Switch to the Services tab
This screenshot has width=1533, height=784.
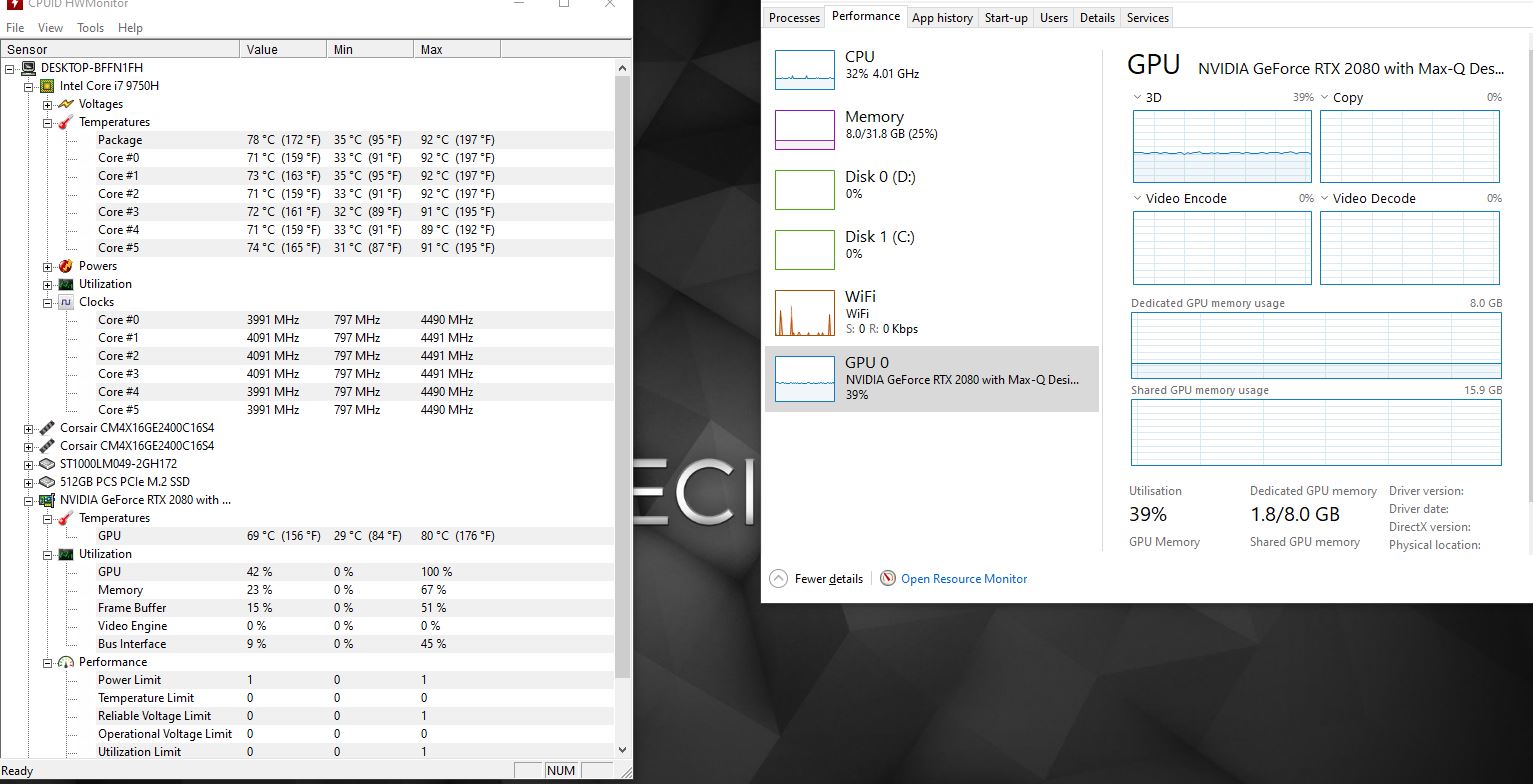1147,18
